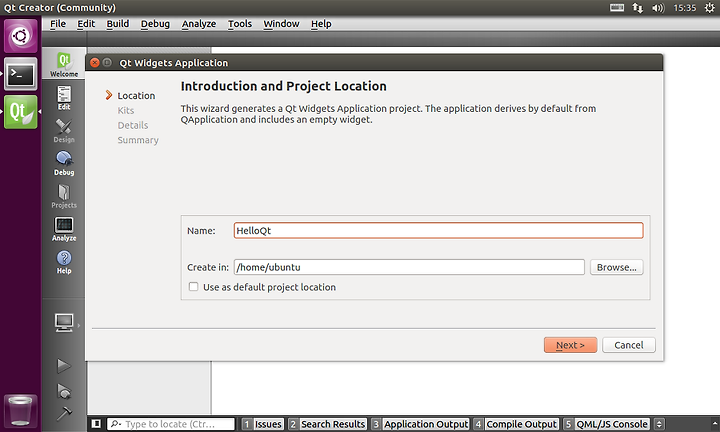The width and height of the screenshot is (720, 432).
Task: Click the Introduction and Project Location heading
Action: click(283, 86)
